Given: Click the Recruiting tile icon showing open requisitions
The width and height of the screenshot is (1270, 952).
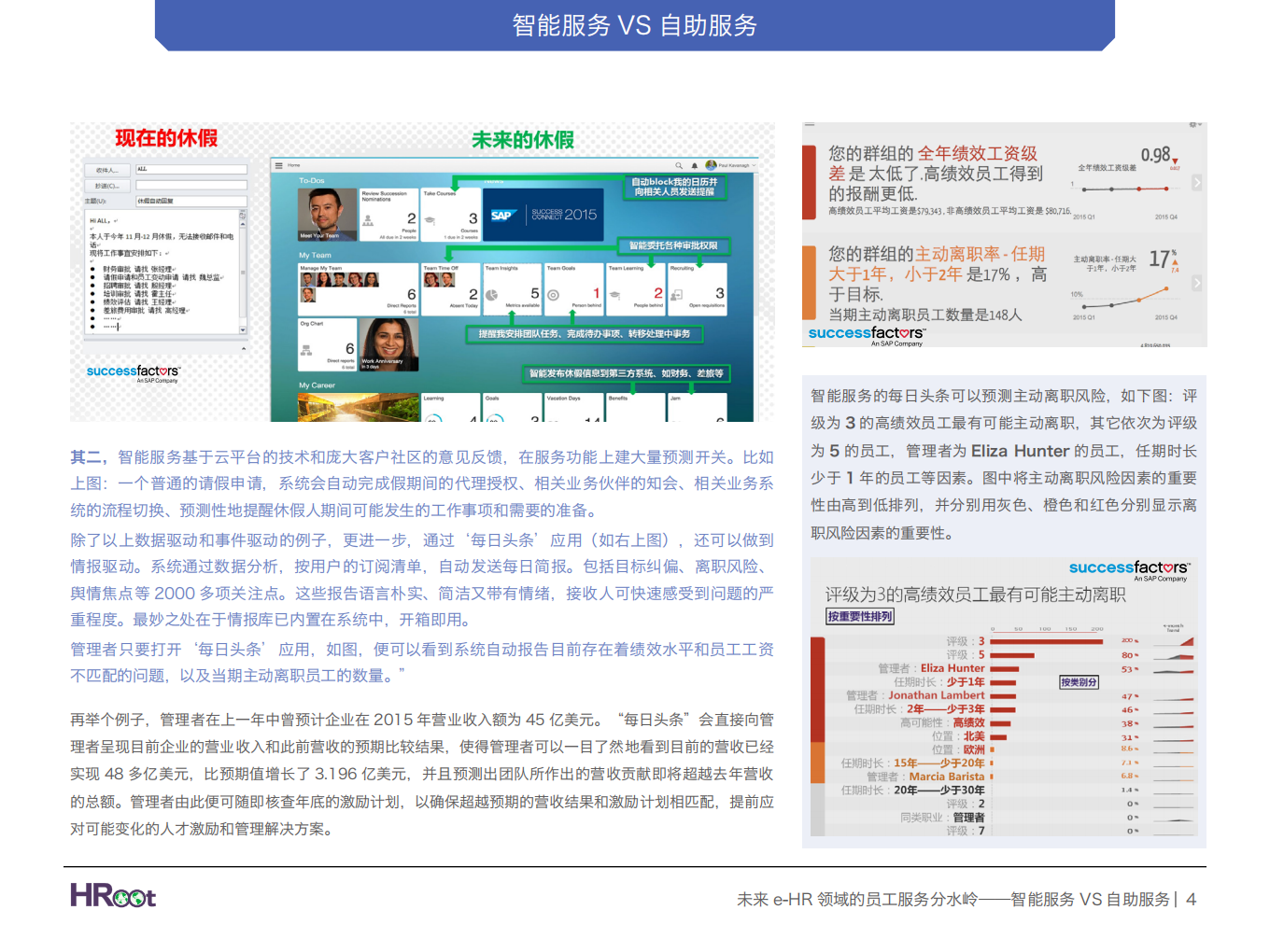Looking at the screenshot, I should (x=676, y=294).
